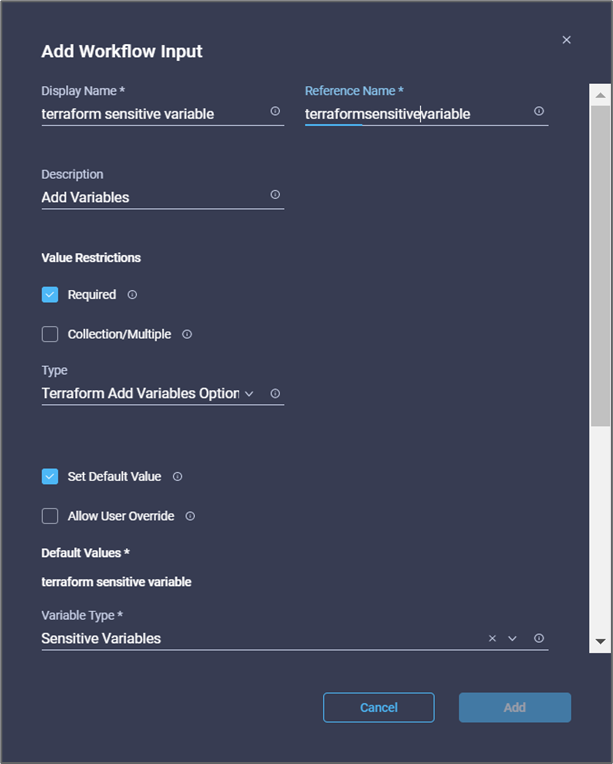Viewport: 613px width, 764px height.
Task: Expand the Variable Type dropdown chevron
Action: tap(512, 638)
